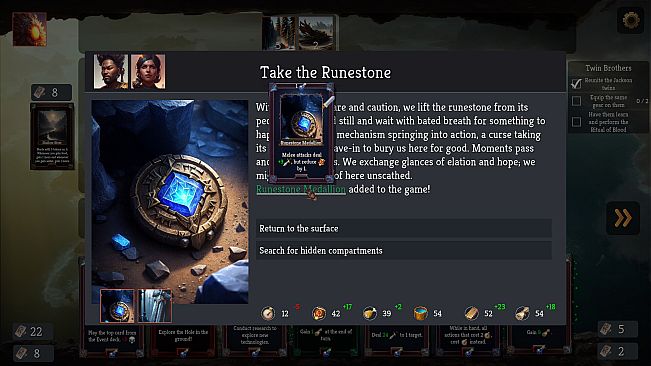Select the wood plank resource icon
The height and width of the screenshot is (366, 651).
(471, 313)
